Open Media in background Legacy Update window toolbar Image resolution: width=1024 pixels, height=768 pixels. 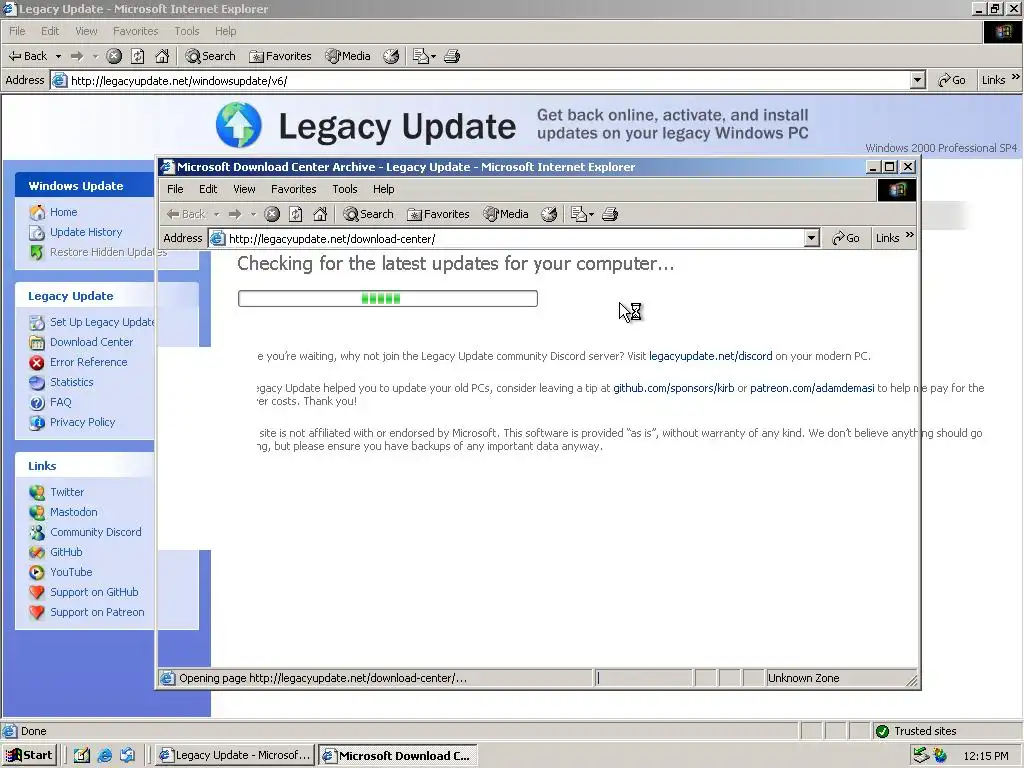pyautogui.click(x=348, y=56)
